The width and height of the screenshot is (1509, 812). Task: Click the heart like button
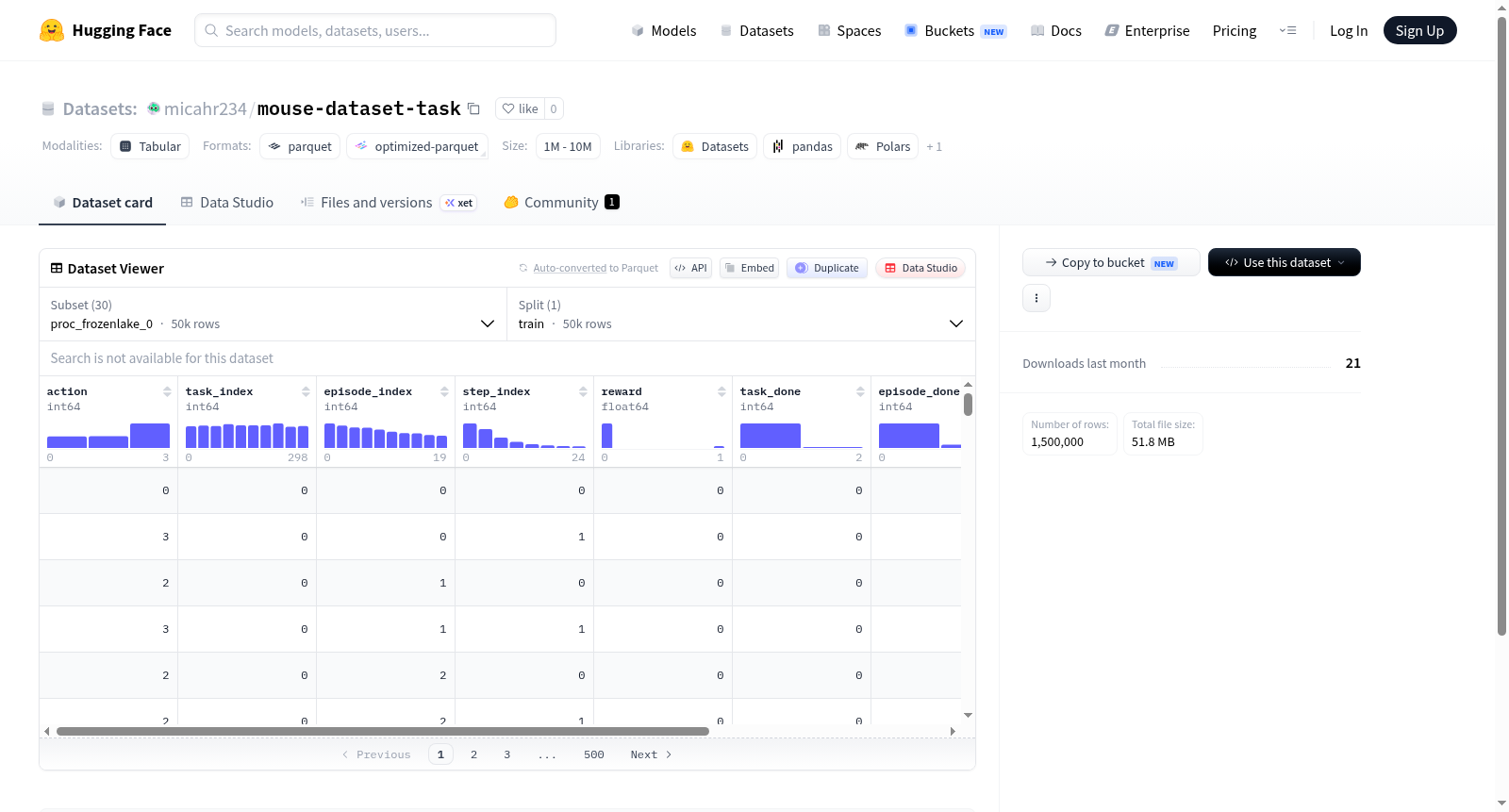[x=520, y=108]
